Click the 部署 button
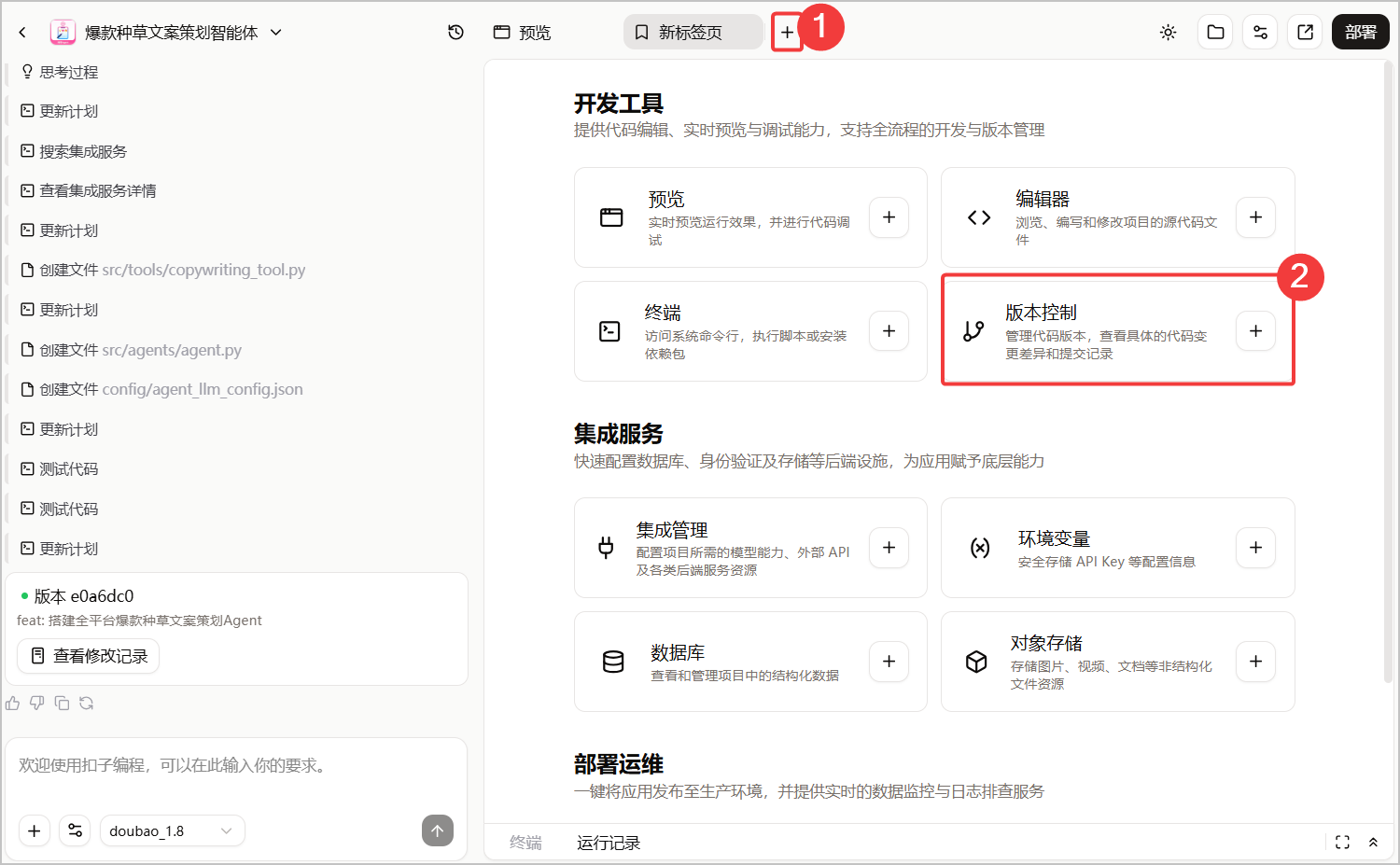The width and height of the screenshot is (1400, 865). [1360, 33]
